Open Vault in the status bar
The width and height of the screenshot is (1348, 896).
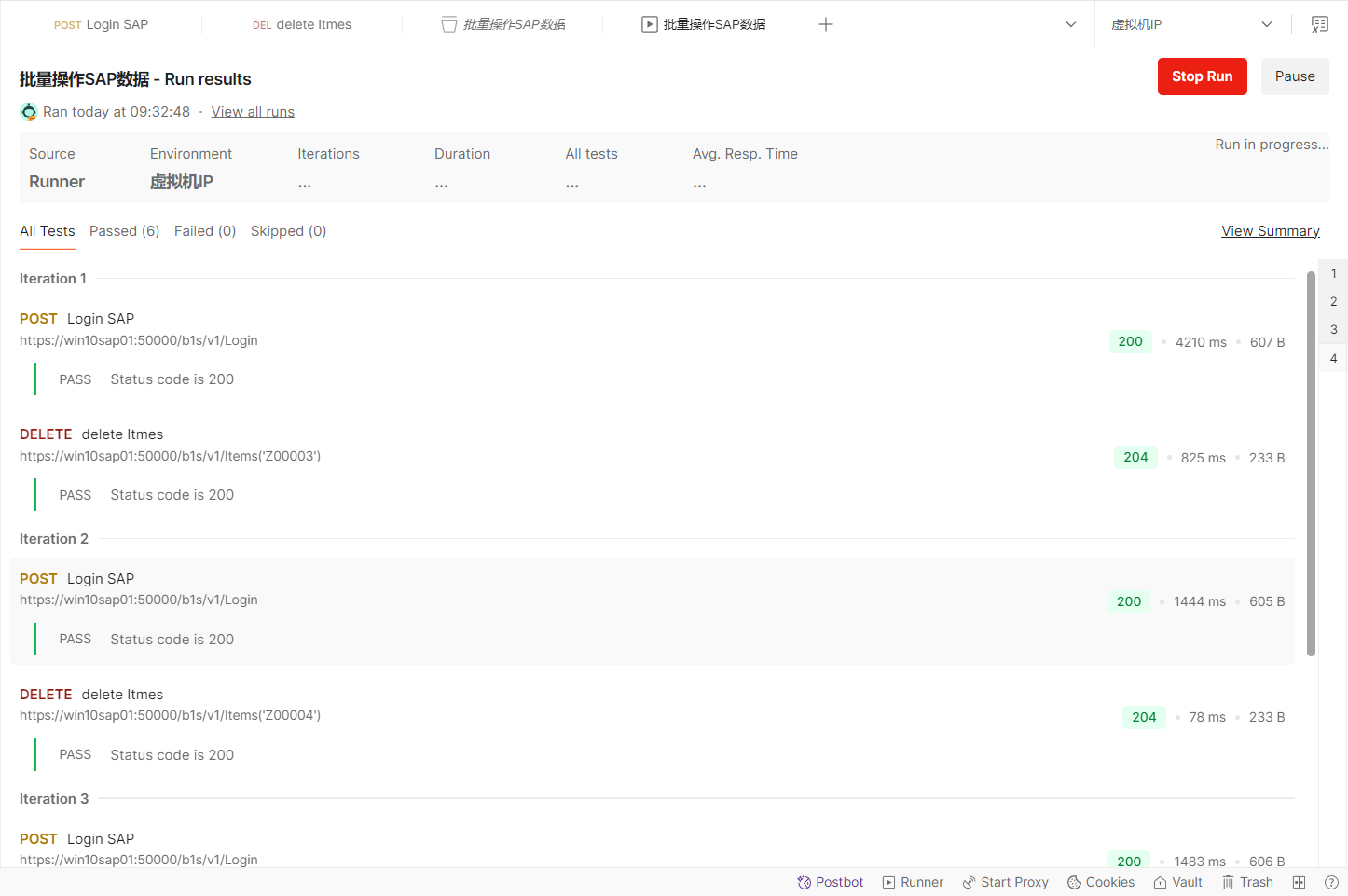(x=1177, y=882)
